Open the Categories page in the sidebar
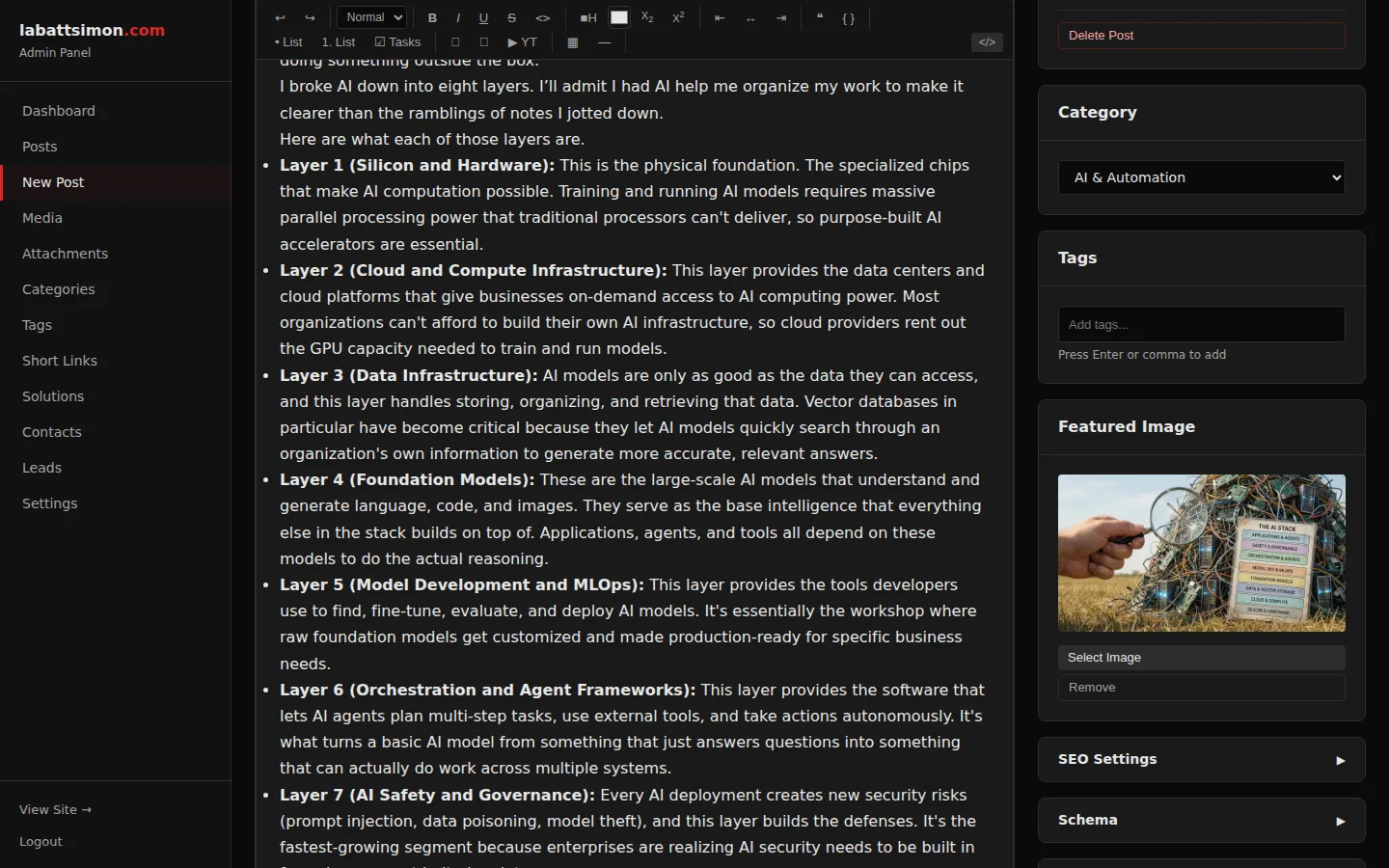Image resolution: width=1389 pixels, height=868 pixels. (58, 289)
